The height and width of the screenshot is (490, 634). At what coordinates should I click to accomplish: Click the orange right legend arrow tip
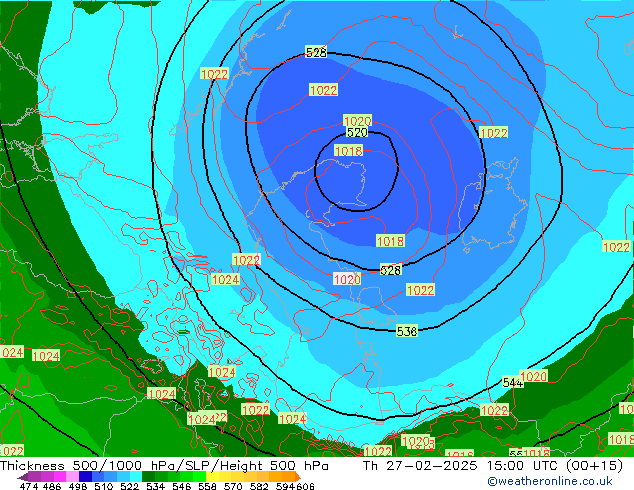tap(298, 477)
